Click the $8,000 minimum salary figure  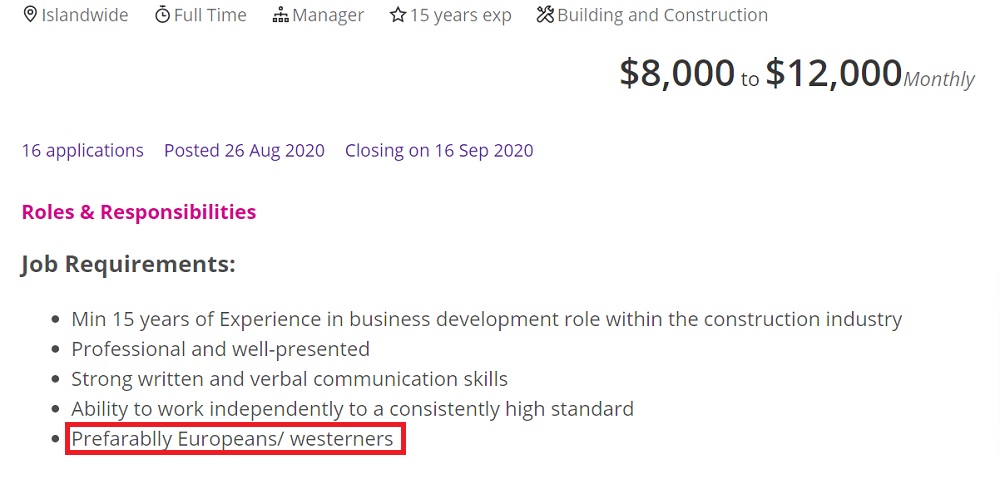click(x=677, y=72)
